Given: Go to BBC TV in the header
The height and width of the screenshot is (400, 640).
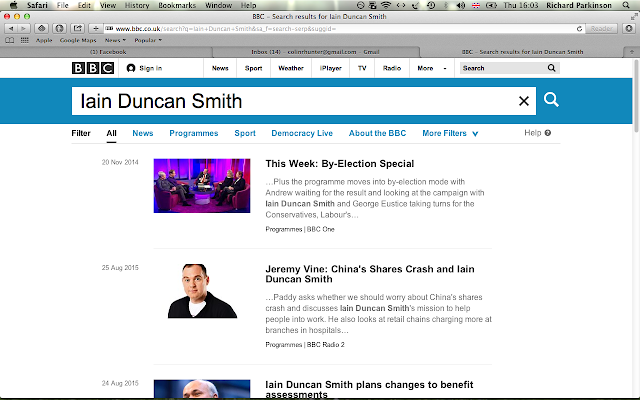Looking at the screenshot, I should click(362, 68).
